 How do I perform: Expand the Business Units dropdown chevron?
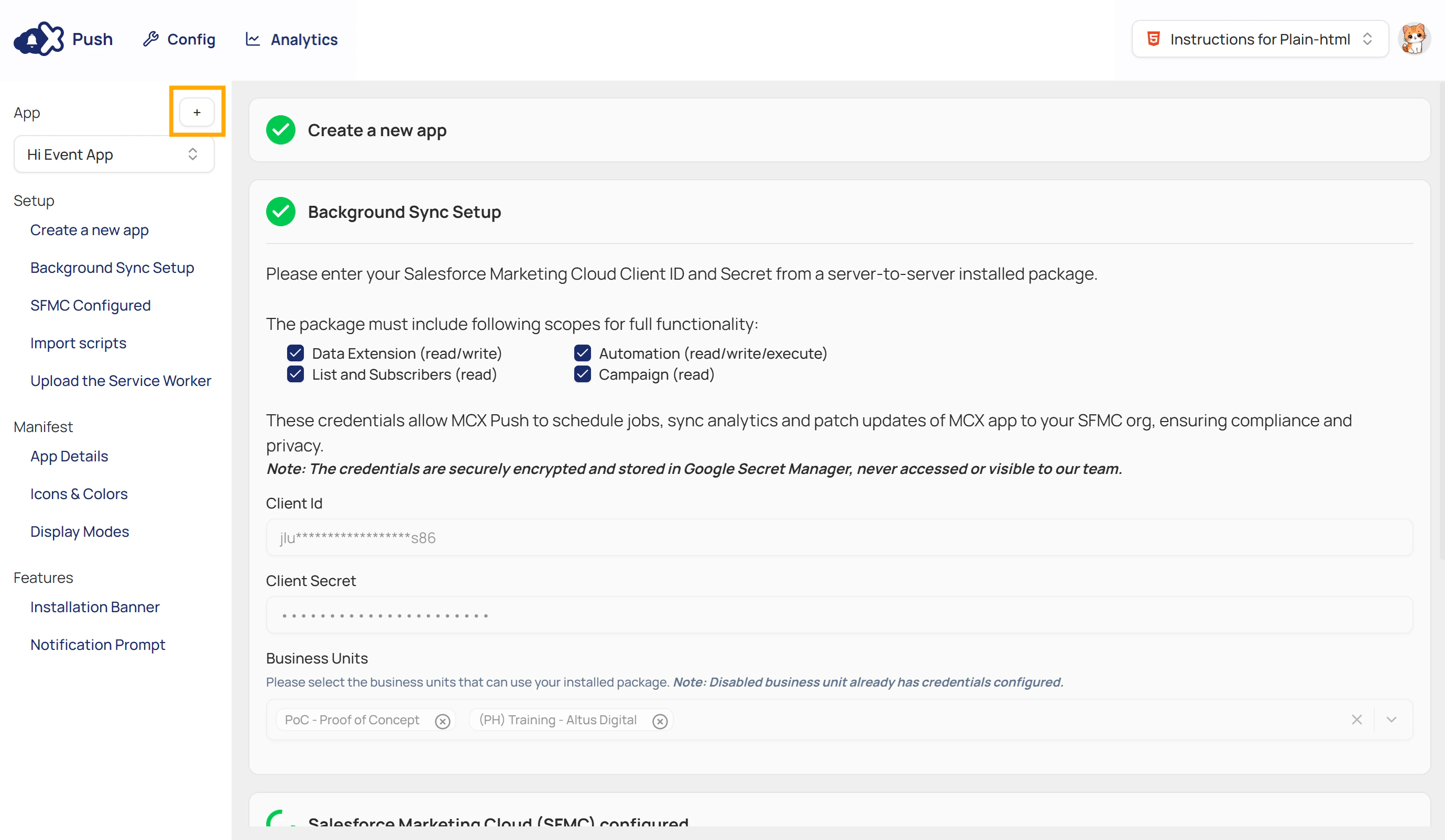(x=1392, y=720)
